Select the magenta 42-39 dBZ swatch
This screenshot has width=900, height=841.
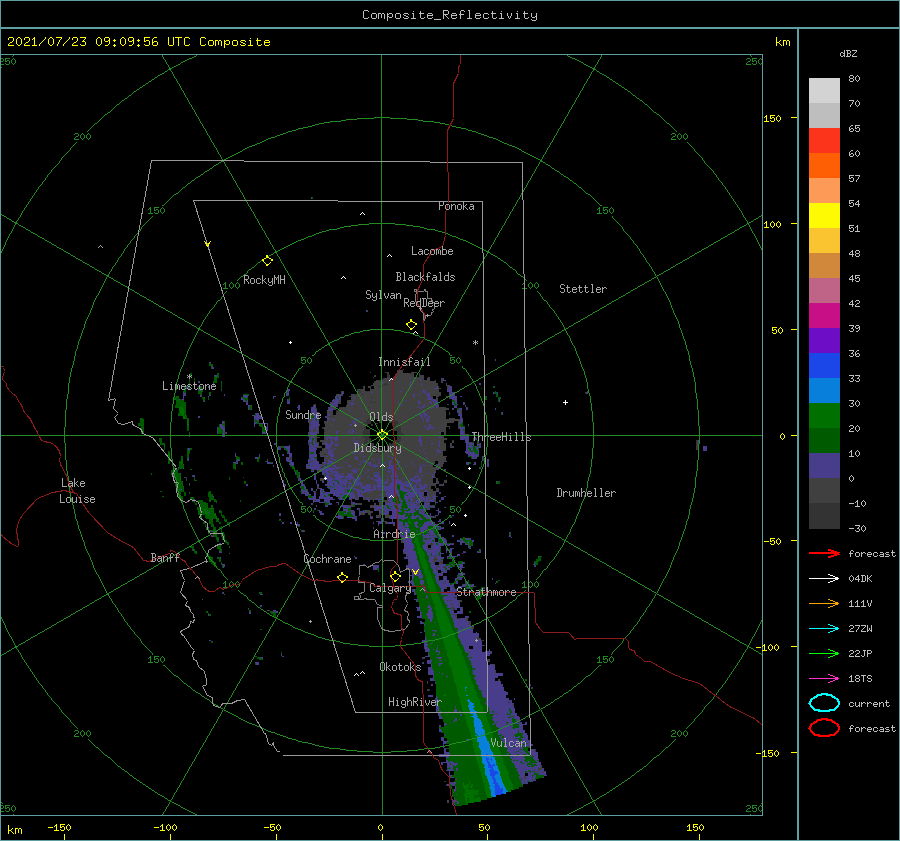824,315
